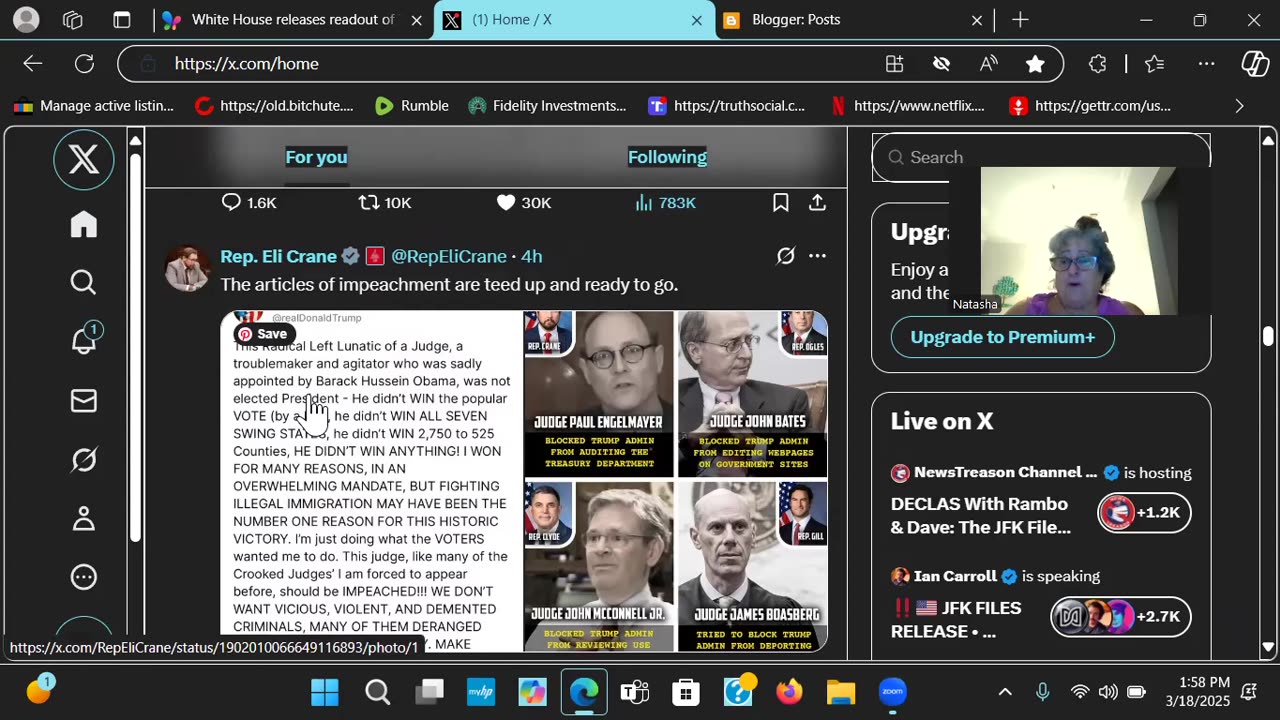The height and width of the screenshot is (720, 1280).
Task: Share the post using the upload icon
Action: [817, 203]
